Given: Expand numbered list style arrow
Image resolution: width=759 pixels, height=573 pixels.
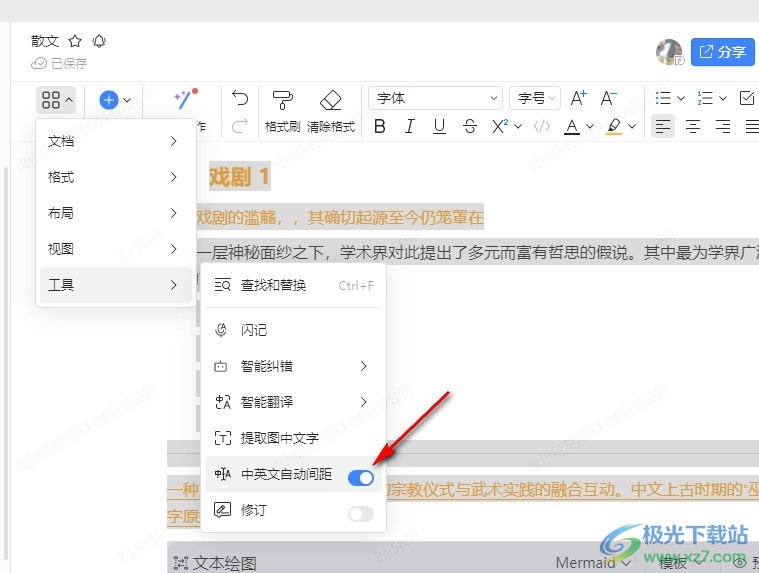Looking at the screenshot, I should click(723, 98).
